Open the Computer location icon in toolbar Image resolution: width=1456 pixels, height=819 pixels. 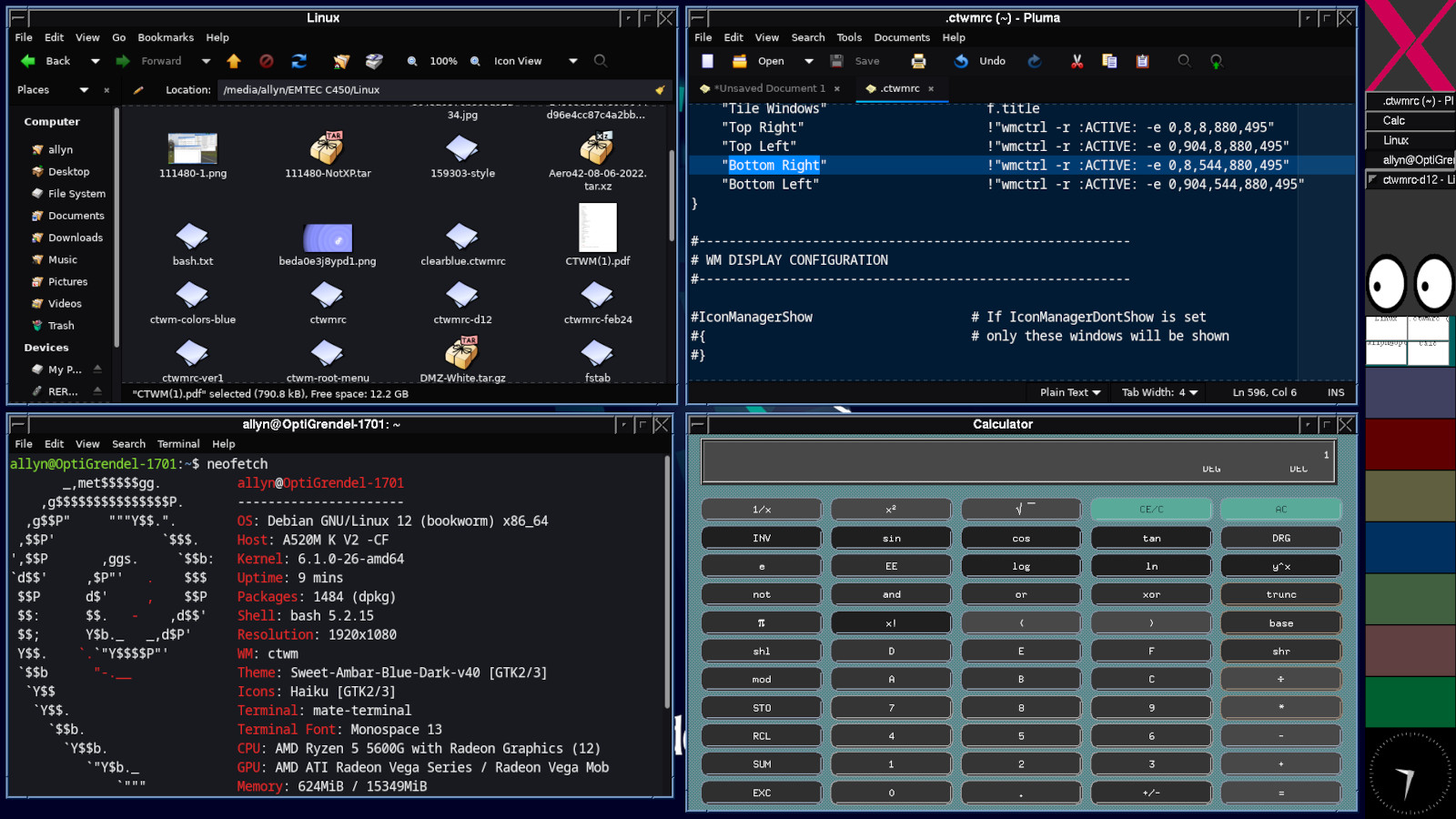(374, 61)
